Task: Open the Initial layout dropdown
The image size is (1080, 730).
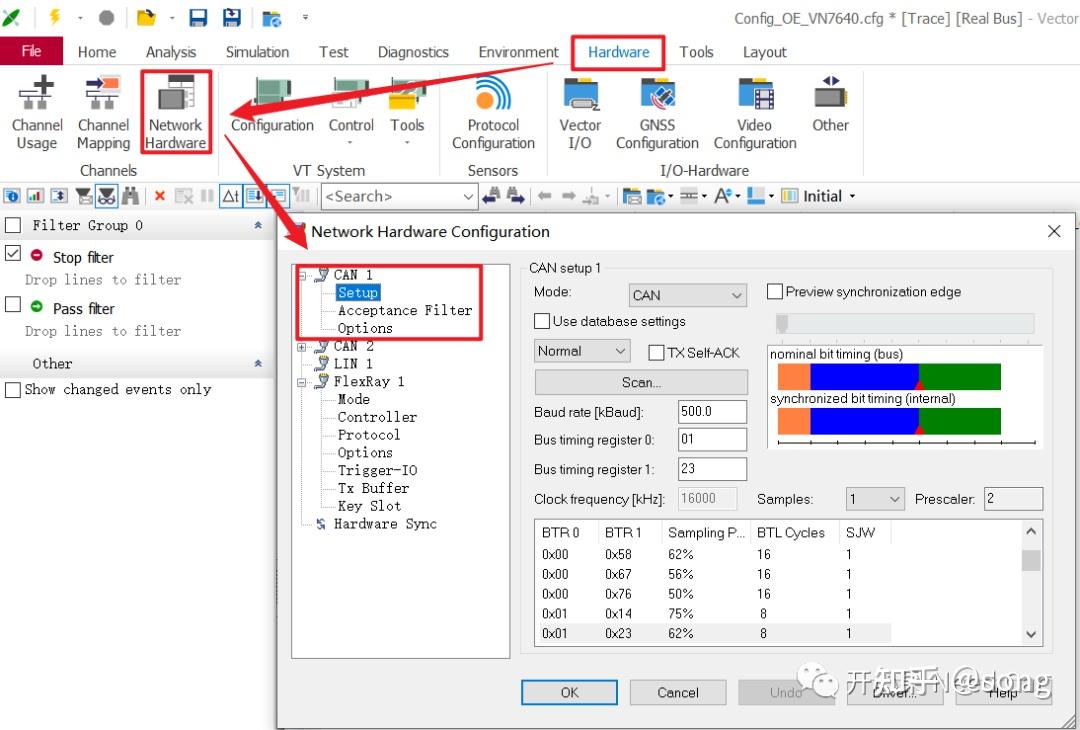Action: pos(819,196)
